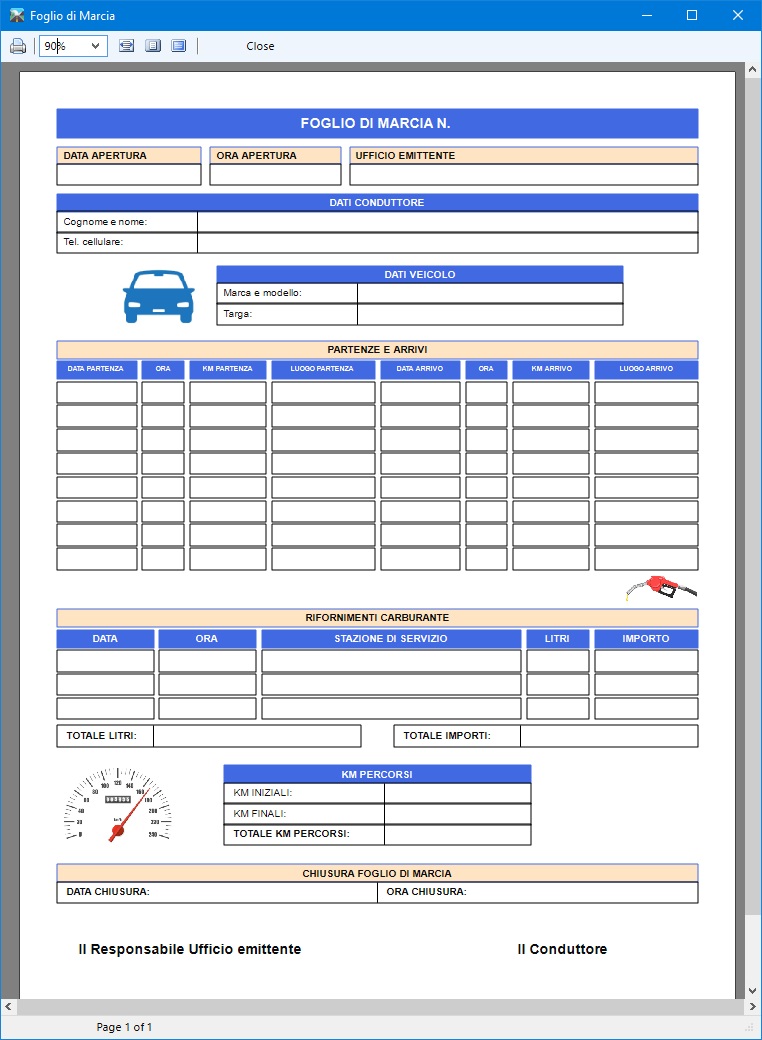Image resolution: width=762 pixels, height=1040 pixels.
Task: Maximize the Foglio di Marca window
Action: pos(692,15)
